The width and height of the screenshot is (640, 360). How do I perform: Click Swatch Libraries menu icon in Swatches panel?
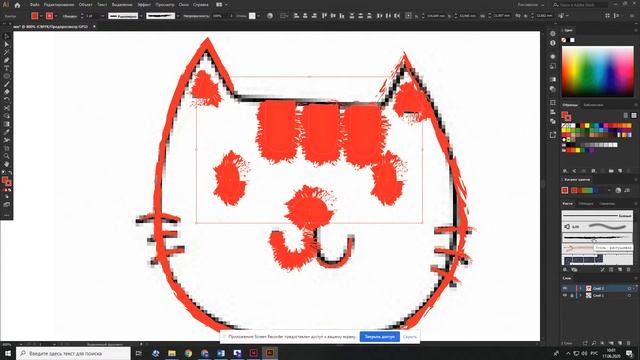565,171
